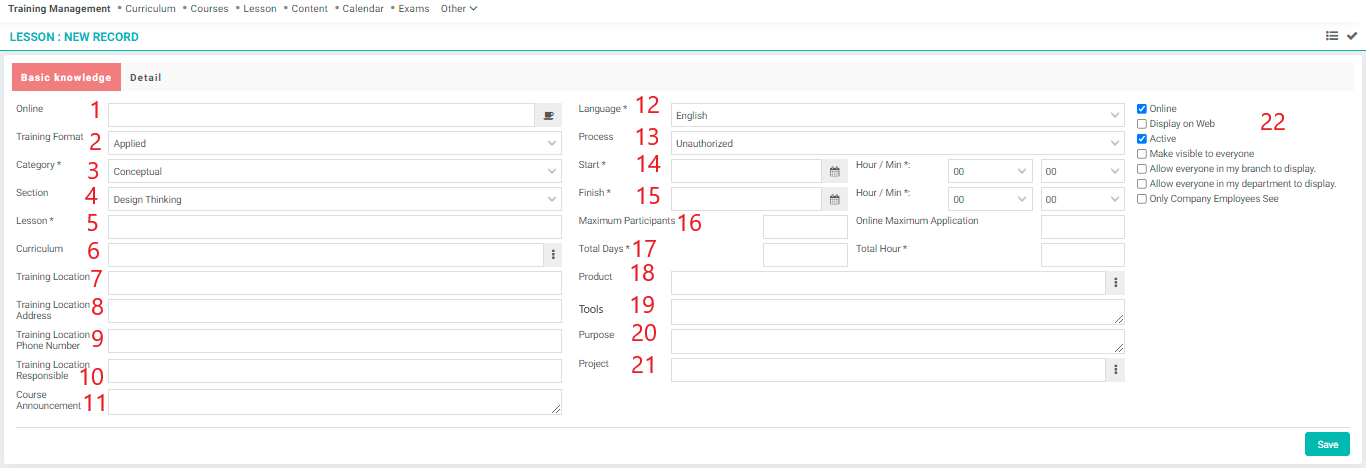Click the list view icon in header
This screenshot has height=468, width=1366.
[x=1332, y=36]
